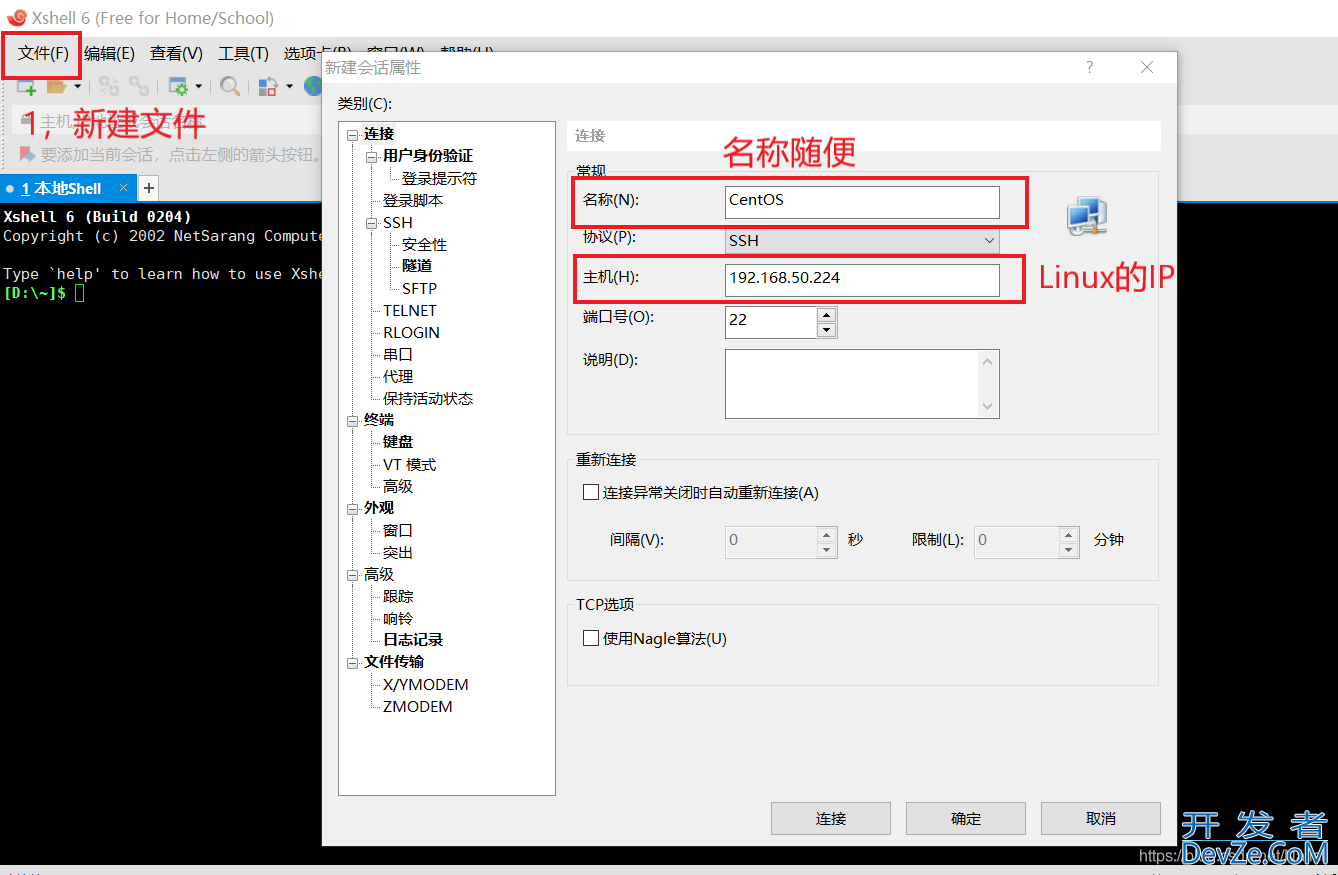Screen dimensions: 1338x875
Task: Select 响铃 in the category tree
Action: tap(398, 618)
